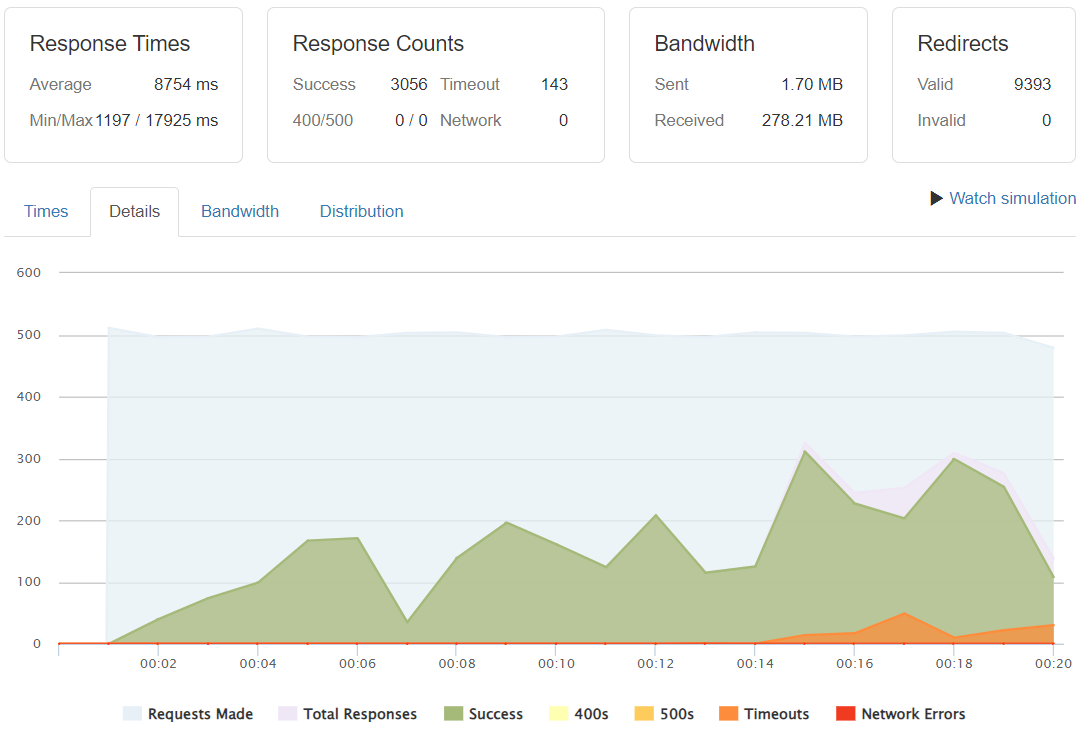Screen dimensions: 1086x739
Task: Click the Network Errors red swatch
Action: pyautogui.click(x=844, y=714)
